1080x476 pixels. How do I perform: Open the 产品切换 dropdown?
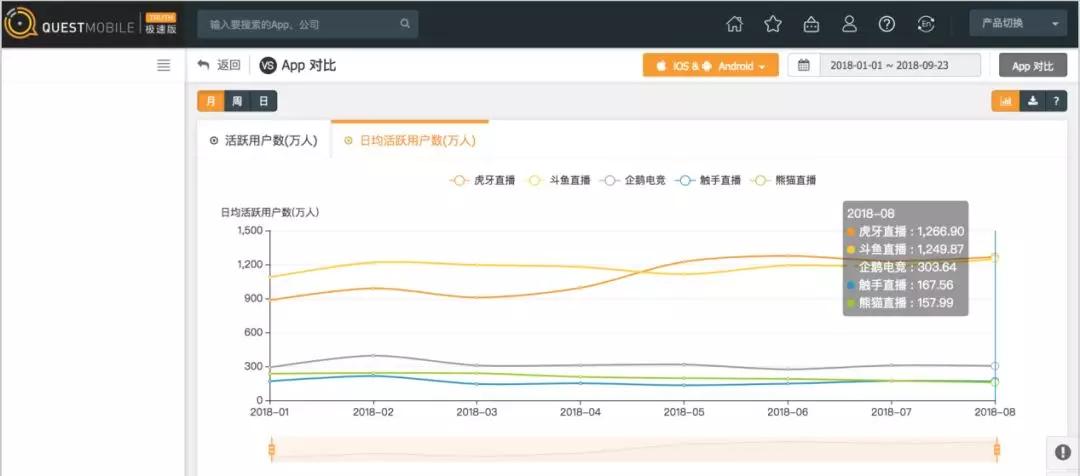point(1018,23)
